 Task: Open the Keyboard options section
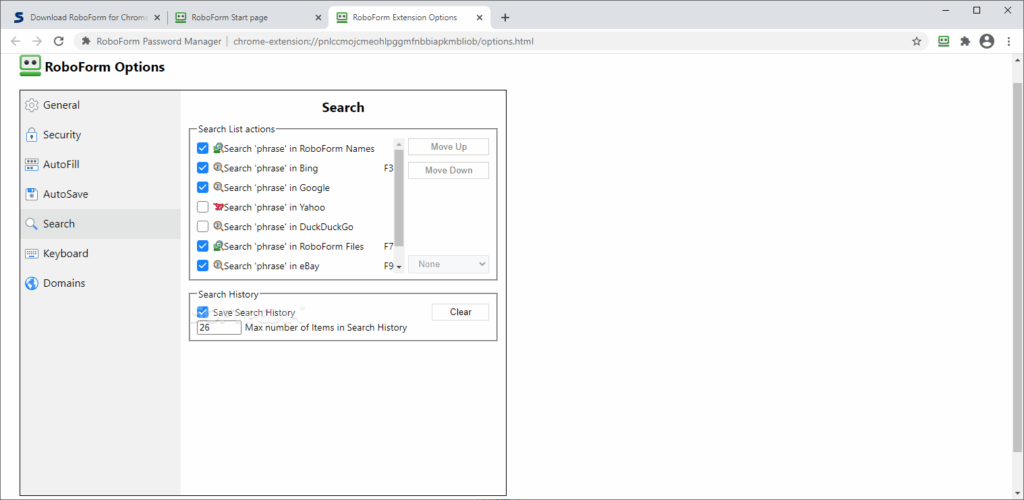(x=101, y=253)
